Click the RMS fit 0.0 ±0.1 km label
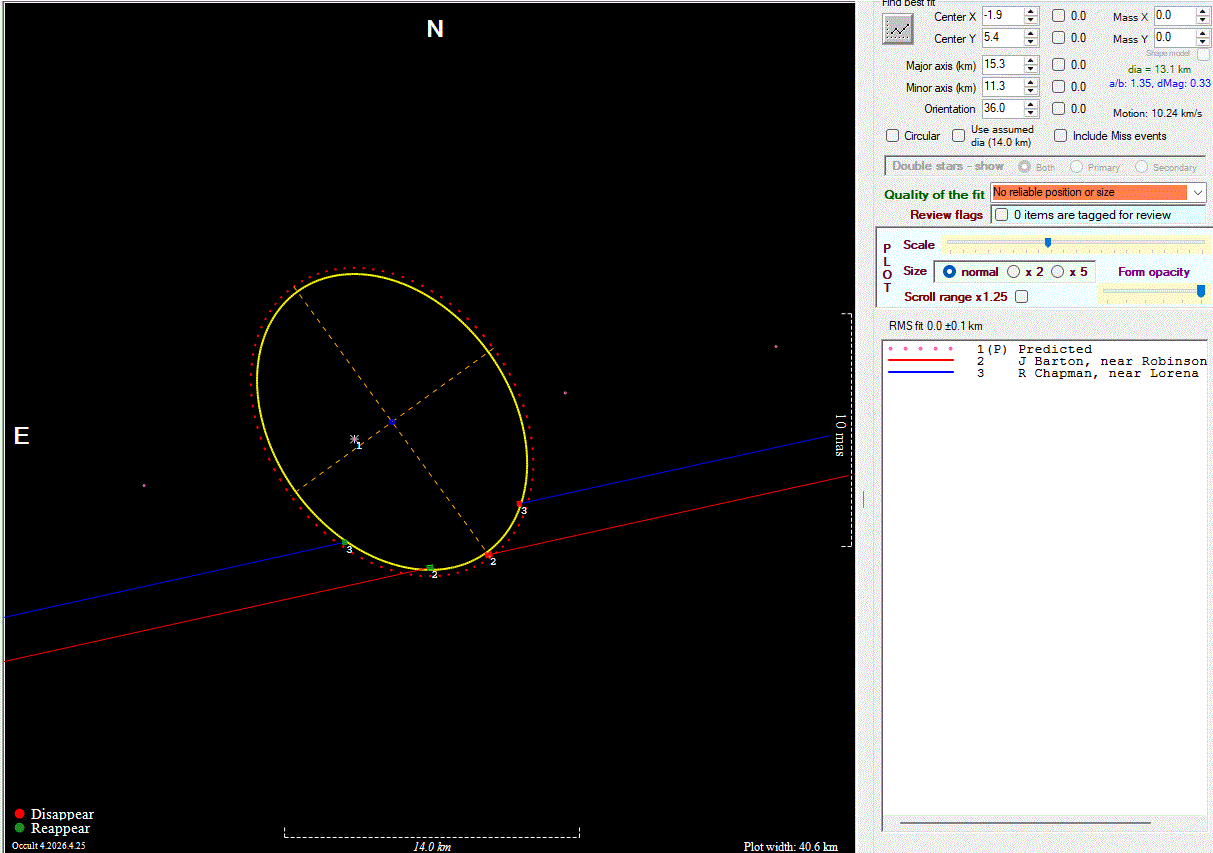Image resolution: width=1213 pixels, height=853 pixels. point(936,326)
